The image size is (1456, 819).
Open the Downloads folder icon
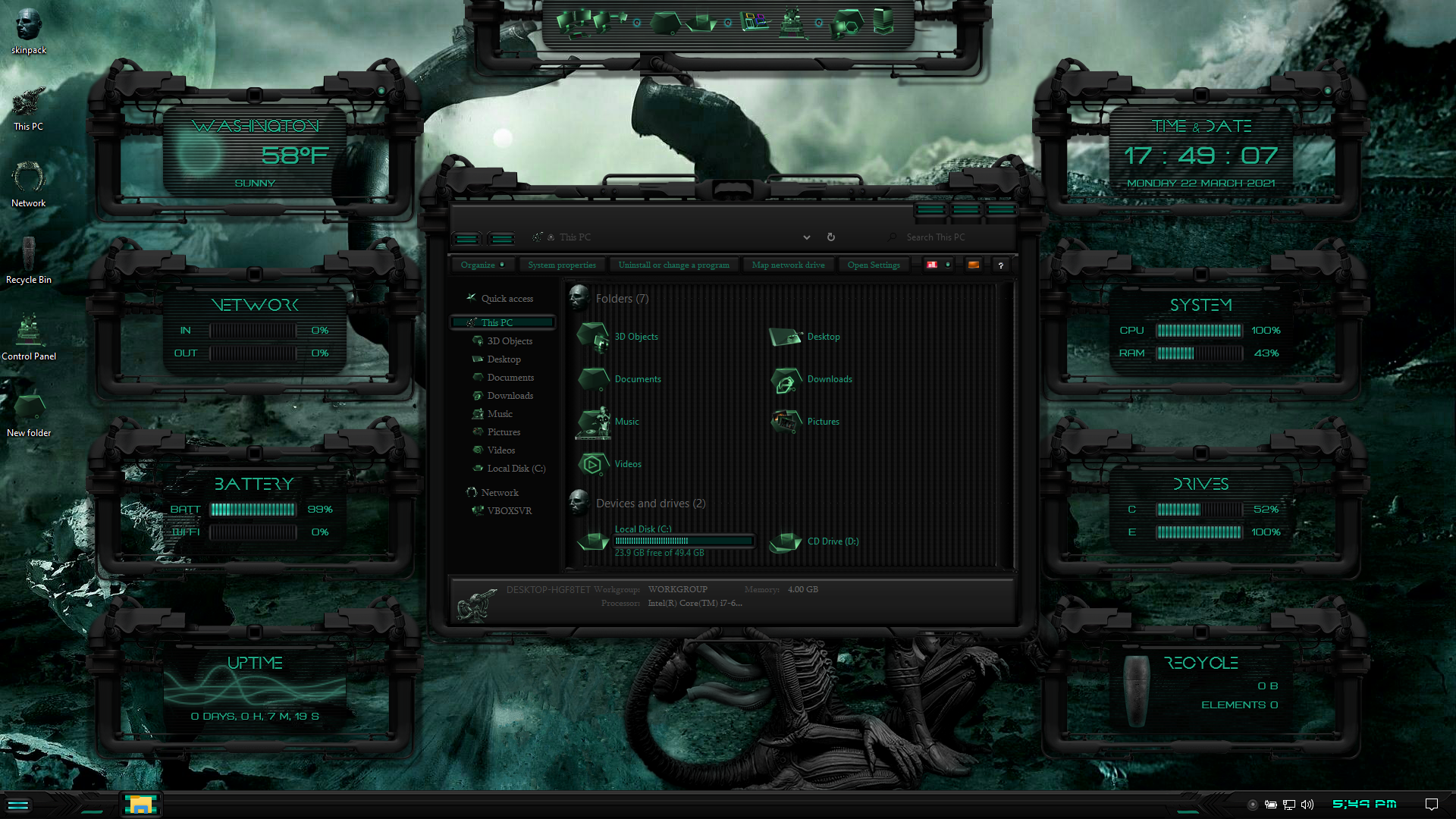pos(786,379)
